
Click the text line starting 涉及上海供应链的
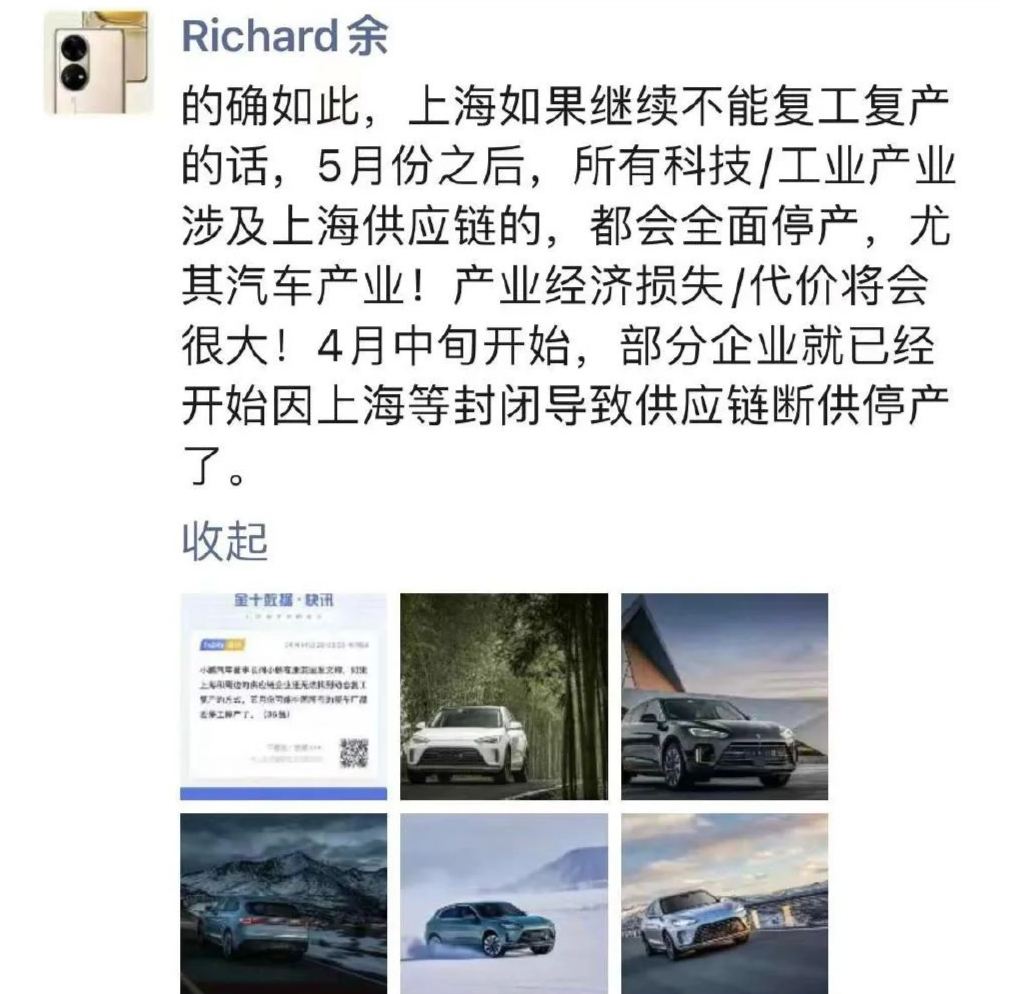pyautogui.click(x=566, y=226)
